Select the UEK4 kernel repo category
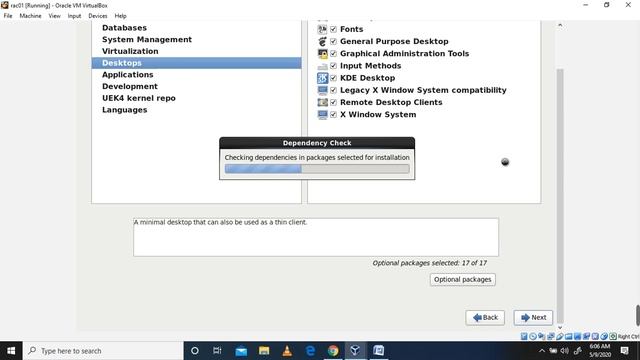Screen dimensions: 640x360 pos(139,98)
